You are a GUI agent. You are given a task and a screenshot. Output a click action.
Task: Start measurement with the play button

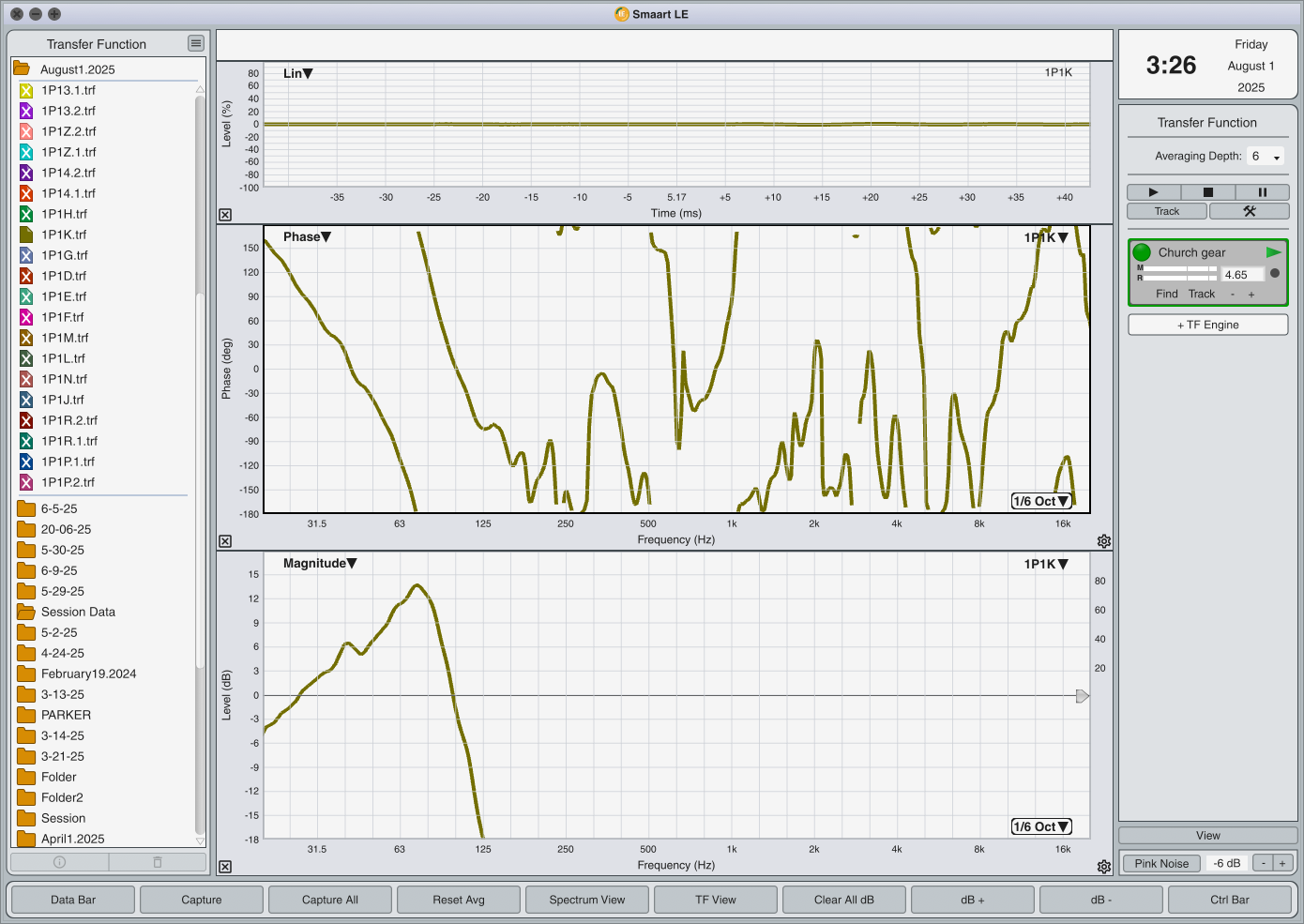coord(1154,192)
